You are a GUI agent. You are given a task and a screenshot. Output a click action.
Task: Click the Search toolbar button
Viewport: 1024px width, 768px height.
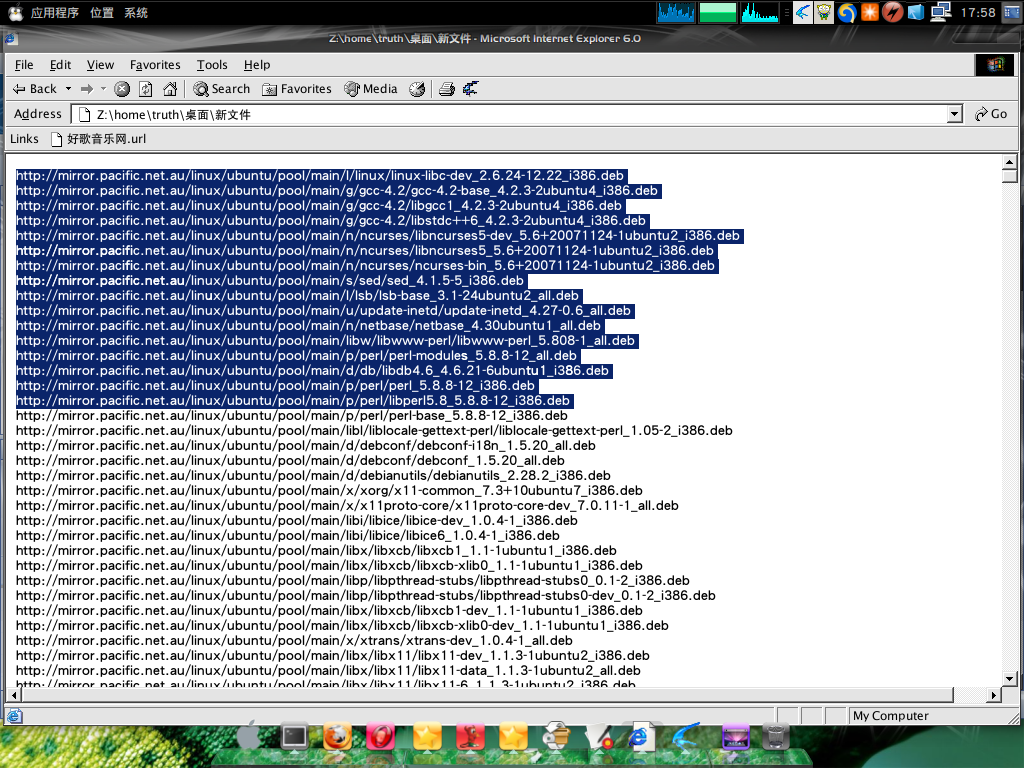(222, 89)
